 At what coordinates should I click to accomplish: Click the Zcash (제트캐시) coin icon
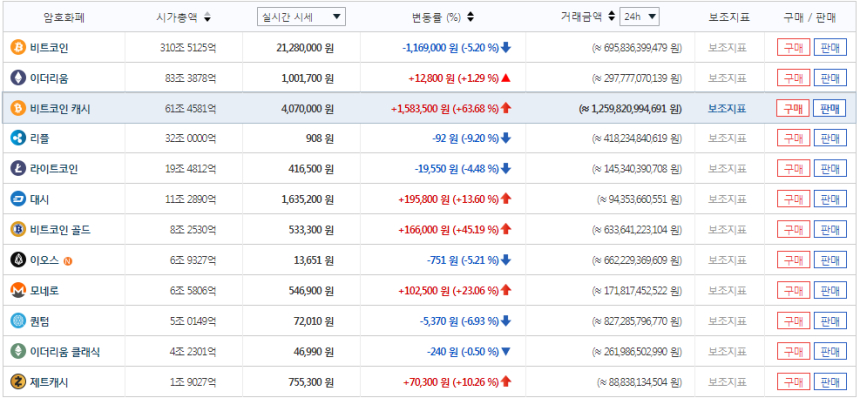(18, 382)
